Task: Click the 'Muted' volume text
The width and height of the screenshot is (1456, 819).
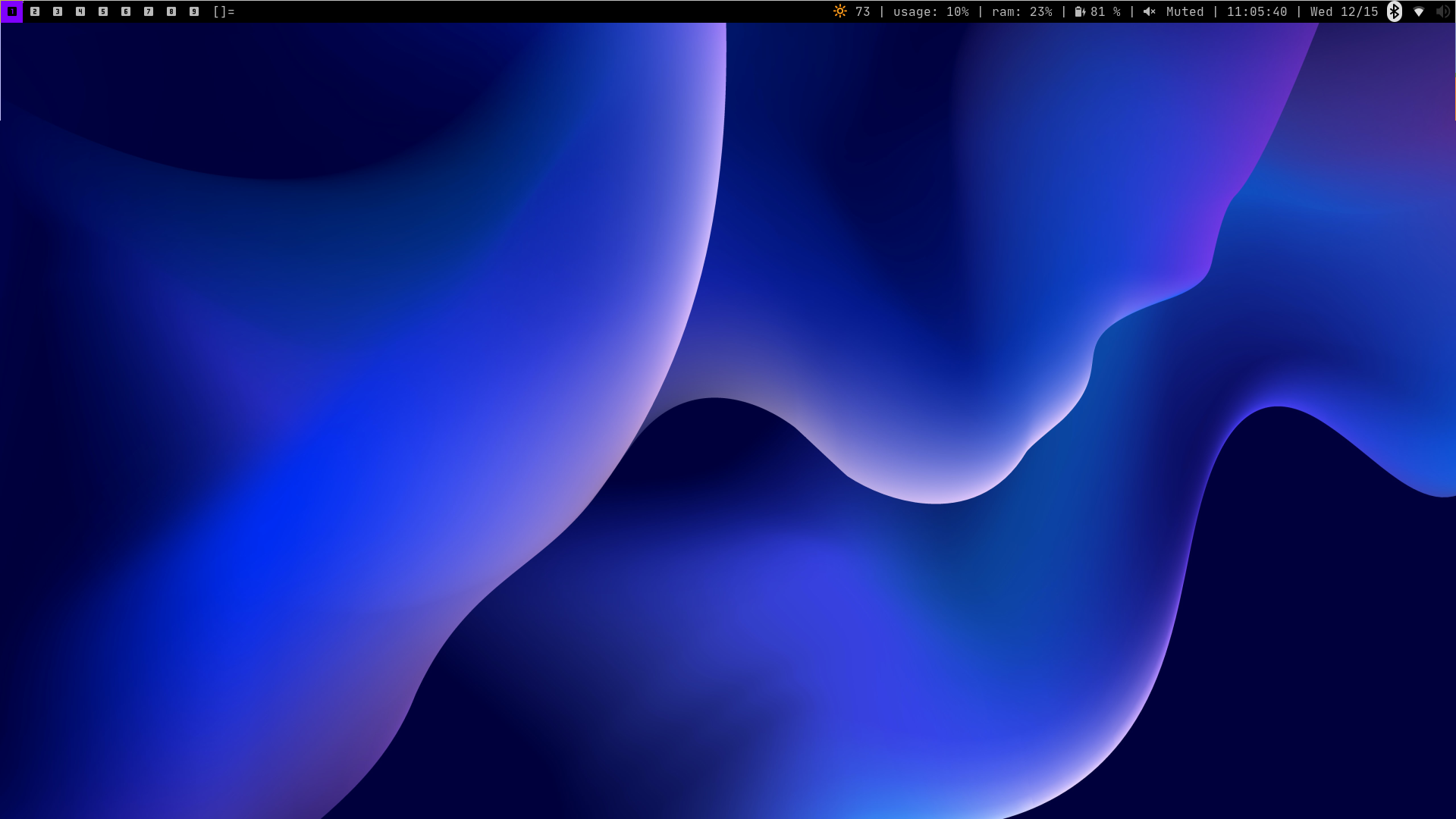Action: click(x=1185, y=11)
